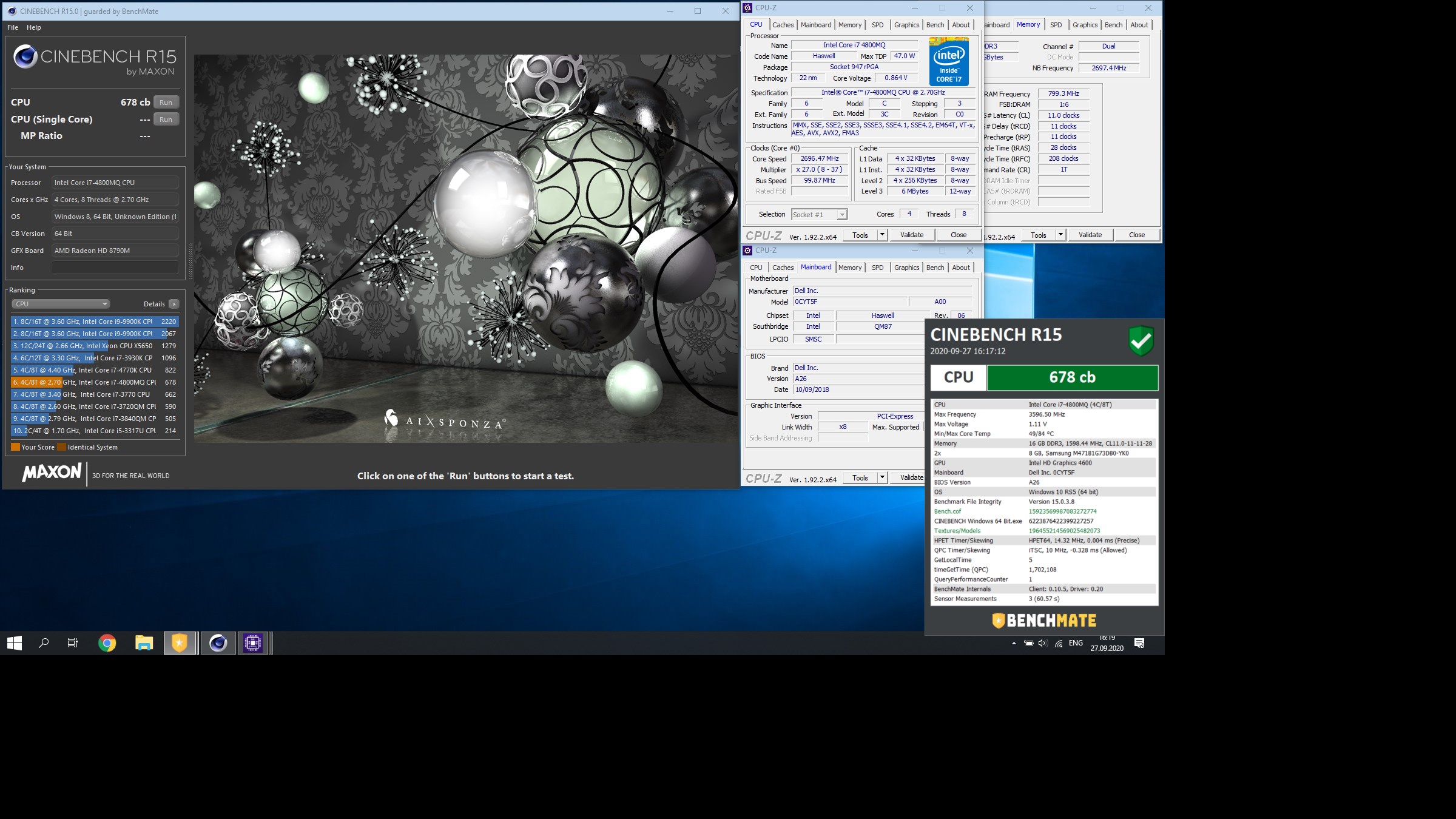Click the Bench.cof checksum line

(x=1044, y=511)
